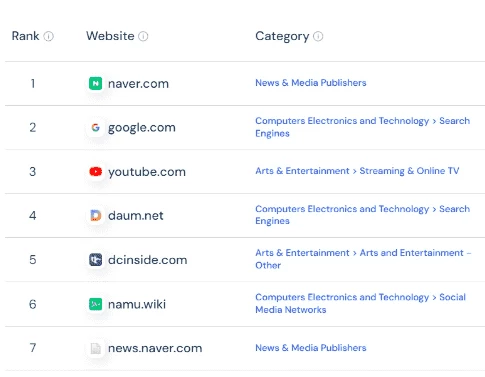Click the dcinside.com favicon
The image size is (485, 377).
tap(95, 260)
